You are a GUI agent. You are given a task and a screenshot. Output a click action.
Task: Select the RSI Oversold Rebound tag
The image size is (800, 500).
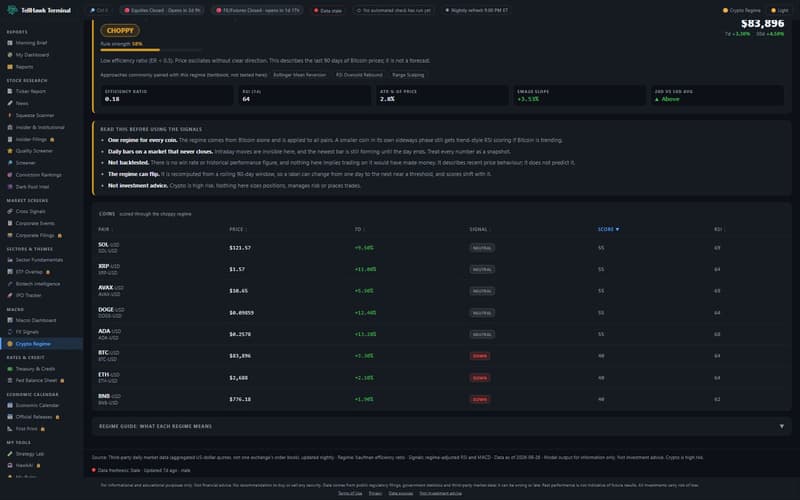(359, 75)
